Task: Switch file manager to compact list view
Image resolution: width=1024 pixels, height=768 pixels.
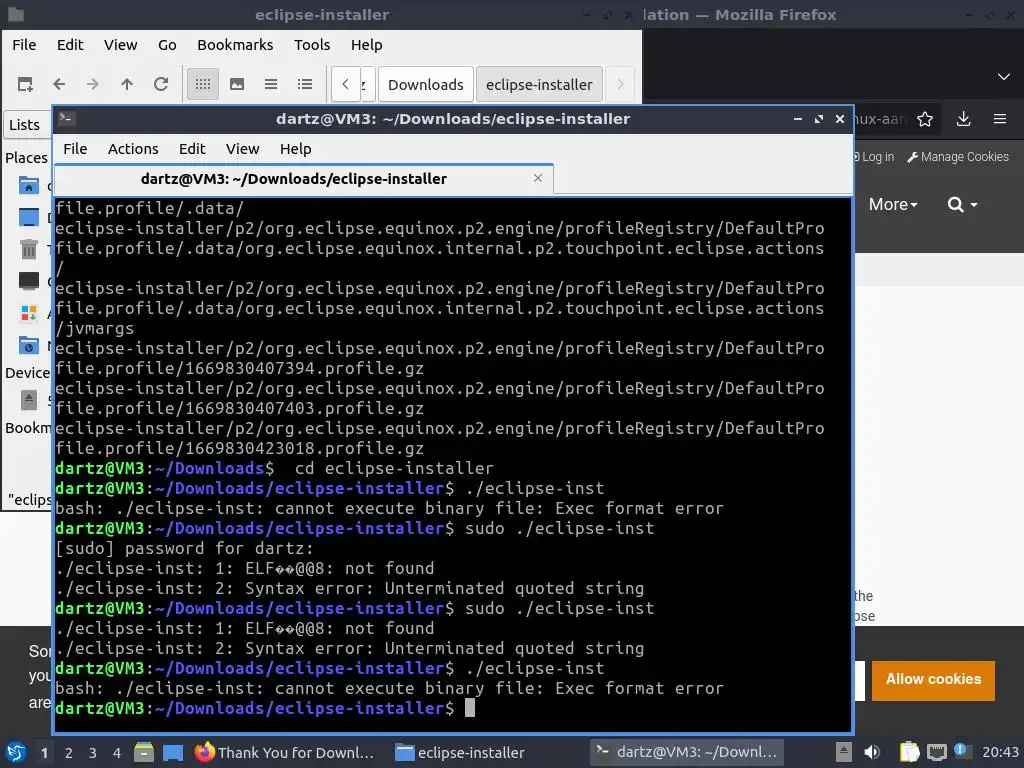Action: click(x=271, y=84)
